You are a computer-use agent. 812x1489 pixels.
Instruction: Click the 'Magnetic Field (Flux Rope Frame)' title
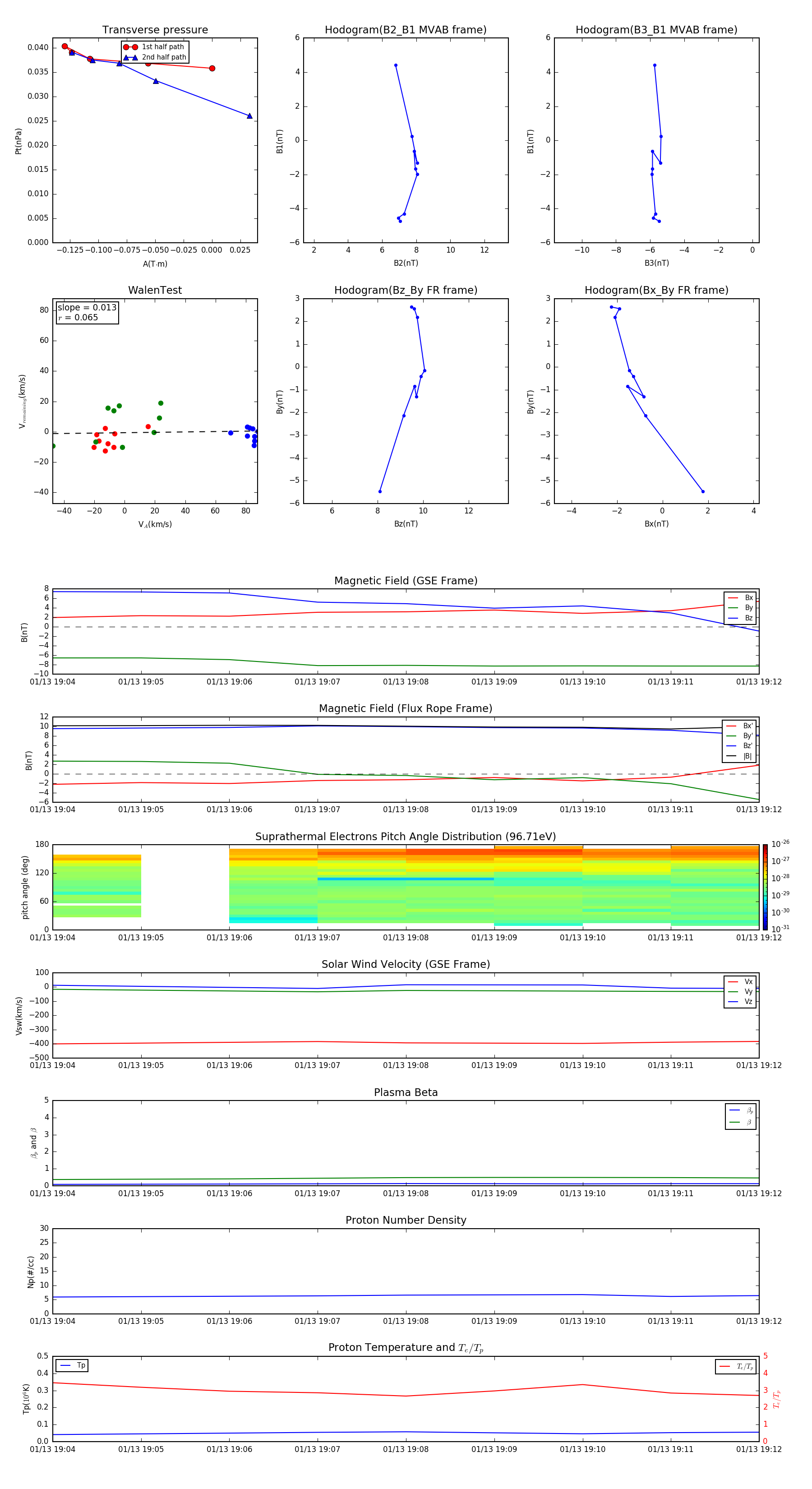coord(406,709)
